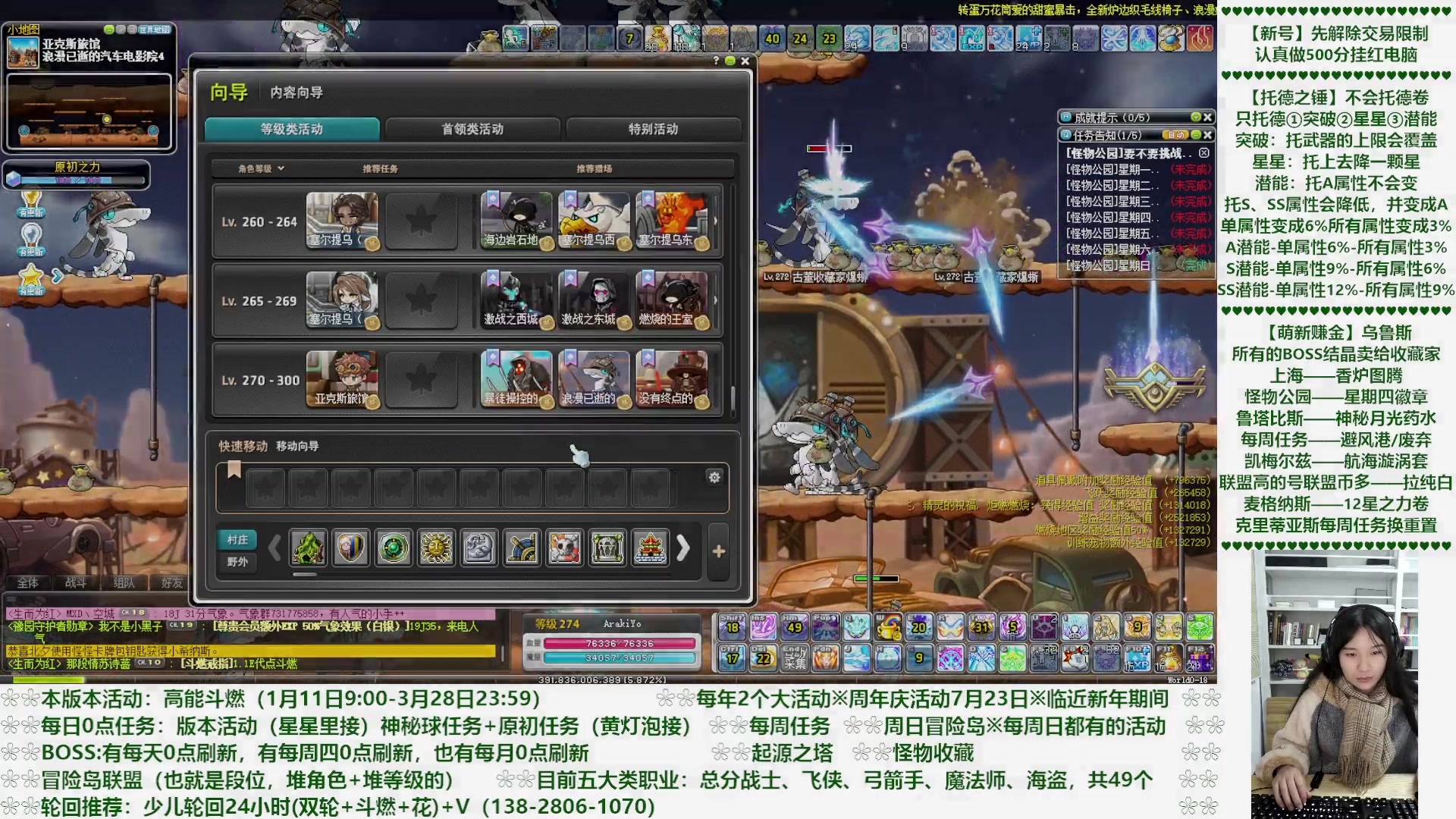Select 塞尔提乌西 hunting ground thumbnail
1456x819 pixels.
(594, 221)
